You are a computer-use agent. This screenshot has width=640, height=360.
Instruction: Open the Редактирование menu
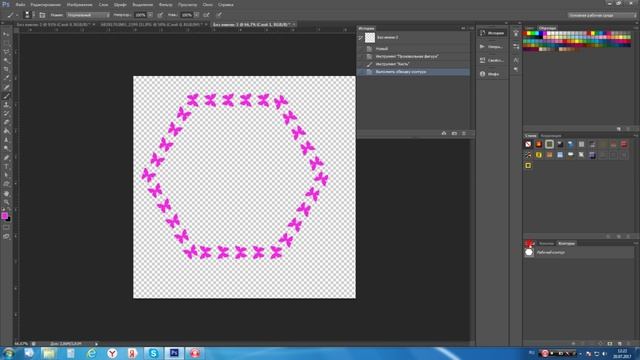45,4
